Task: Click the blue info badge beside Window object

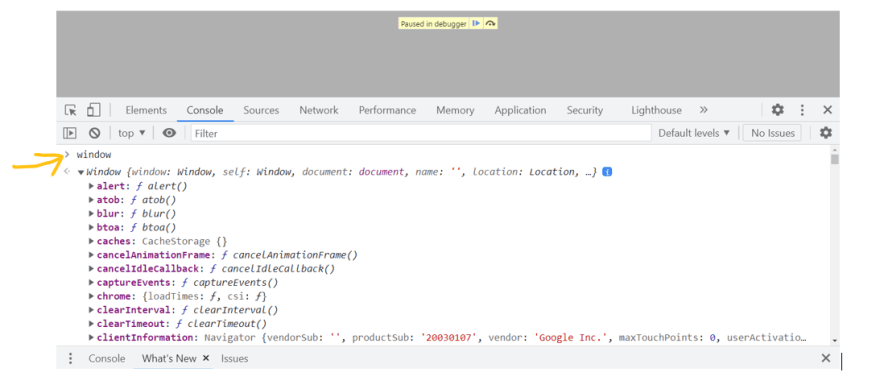Action: tap(607, 172)
